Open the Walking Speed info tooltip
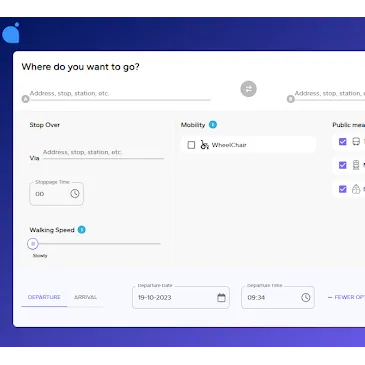The width and height of the screenshot is (365, 365). 82,230
